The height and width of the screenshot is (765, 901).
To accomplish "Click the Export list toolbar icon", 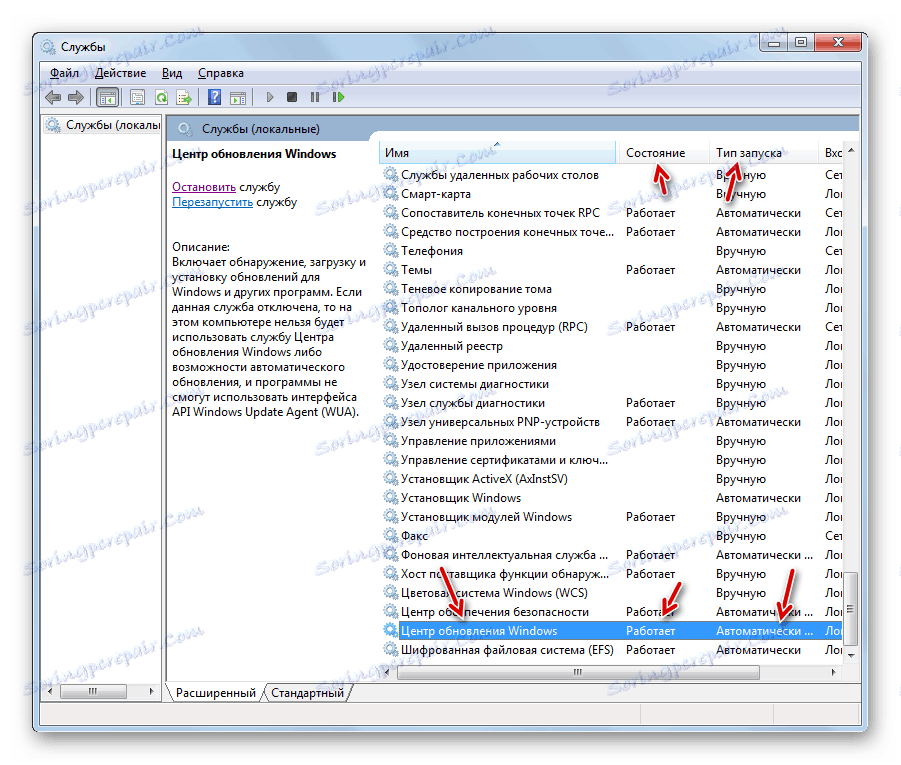I will 184,98.
